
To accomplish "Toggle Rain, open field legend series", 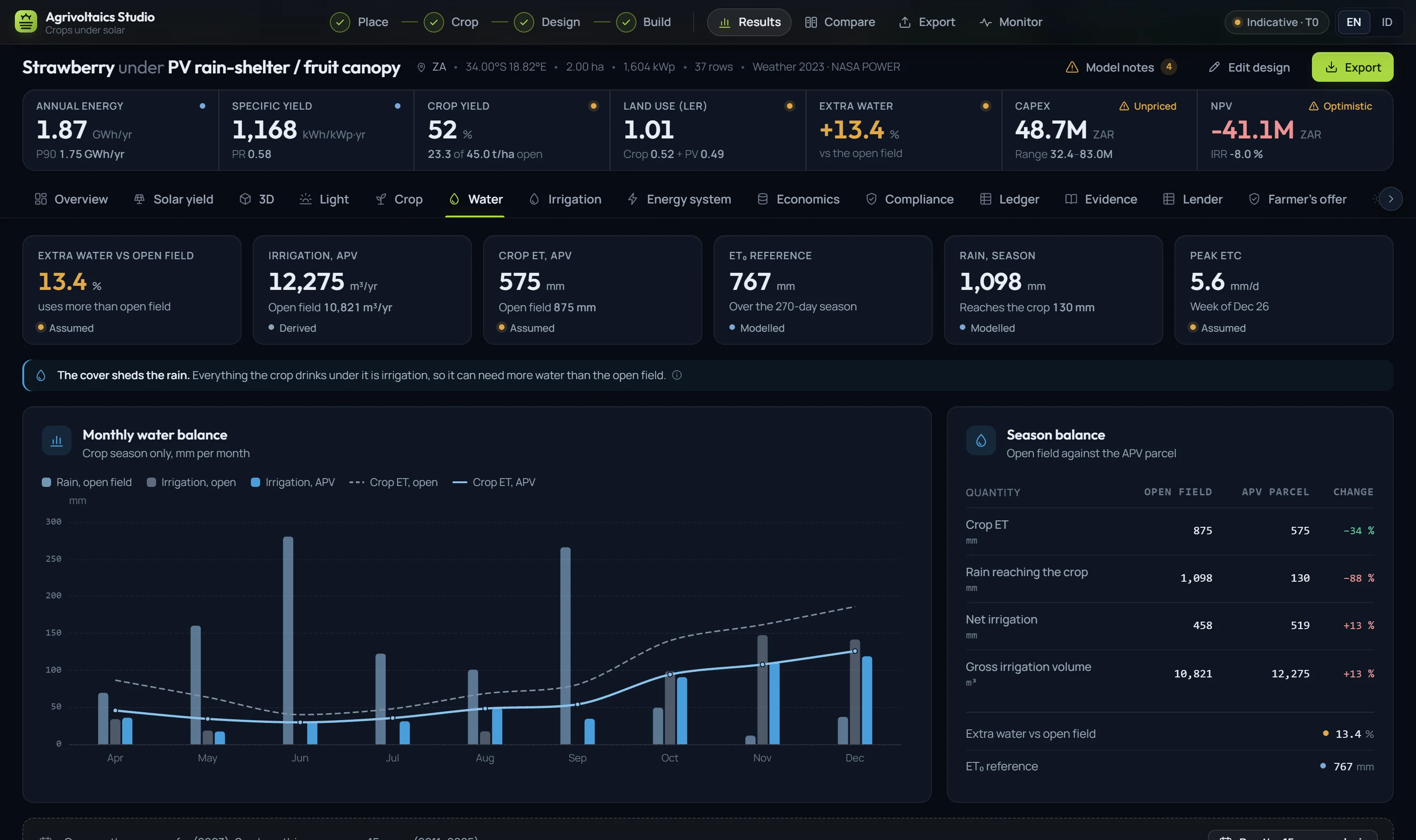I will (x=86, y=482).
